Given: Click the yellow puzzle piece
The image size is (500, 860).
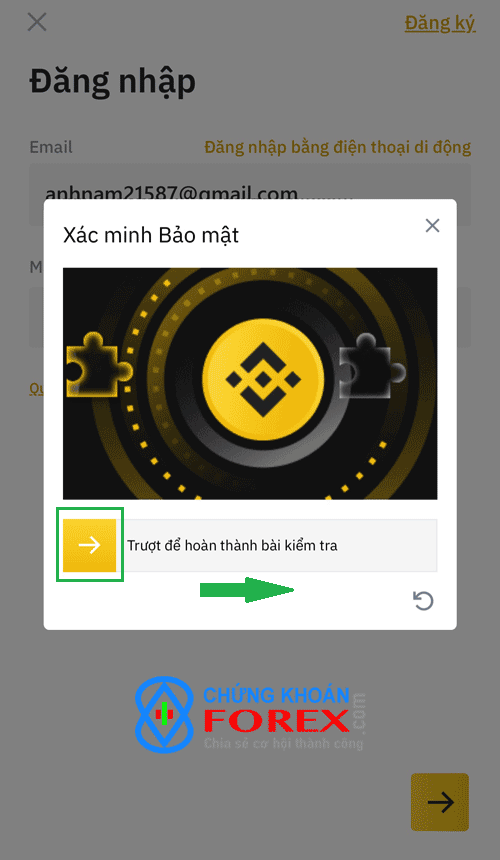Looking at the screenshot, I should [99, 364].
